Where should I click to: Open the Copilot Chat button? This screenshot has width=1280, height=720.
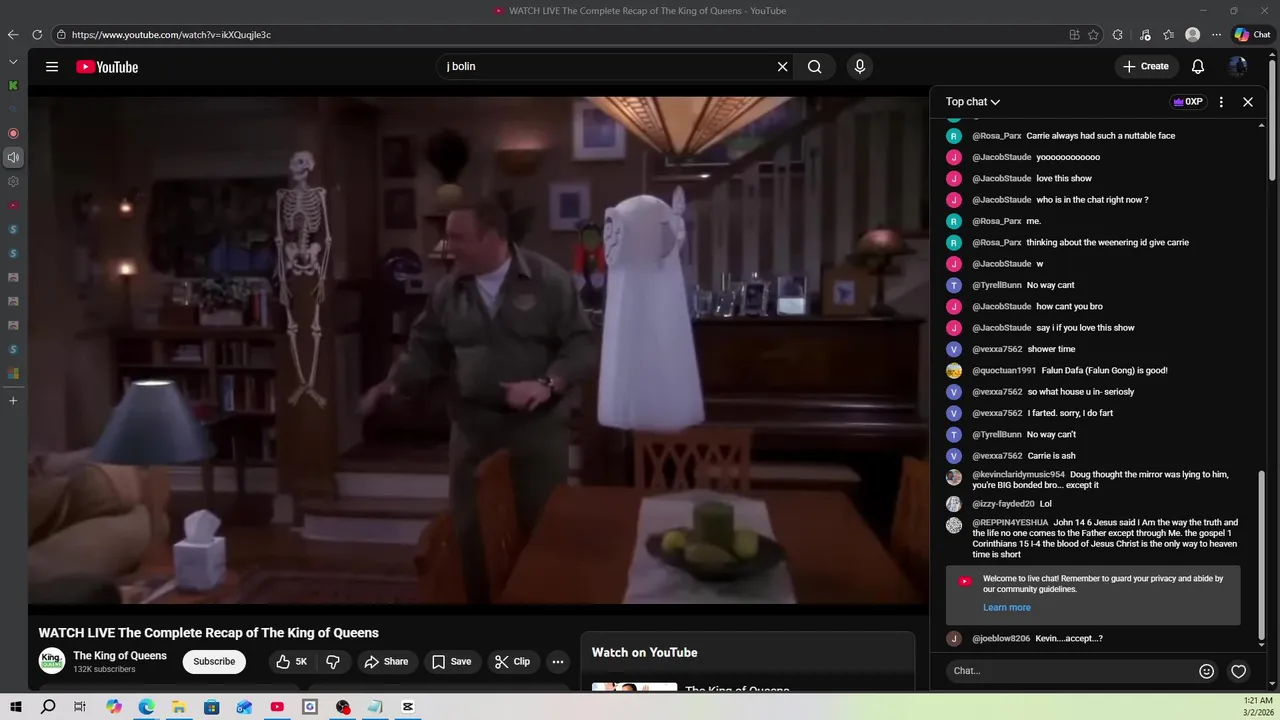point(1252,35)
